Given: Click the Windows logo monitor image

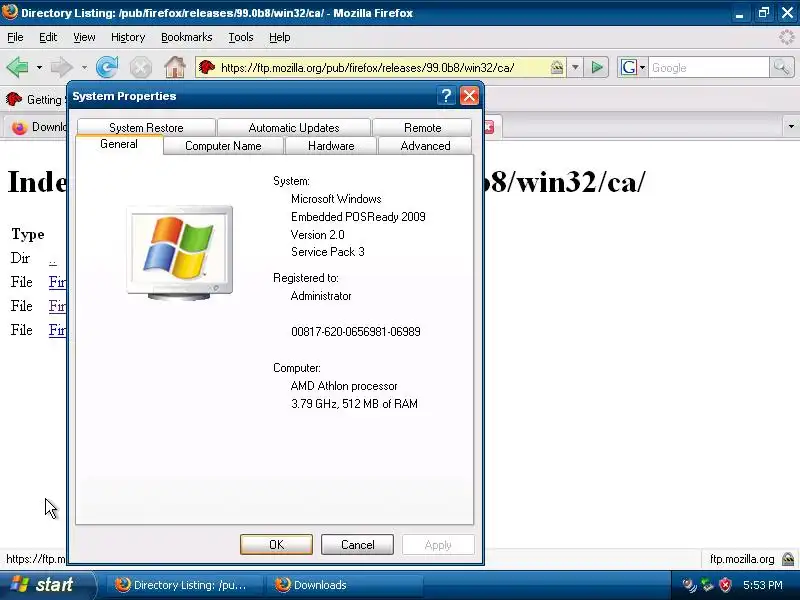Looking at the screenshot, I should click(180, 253).
